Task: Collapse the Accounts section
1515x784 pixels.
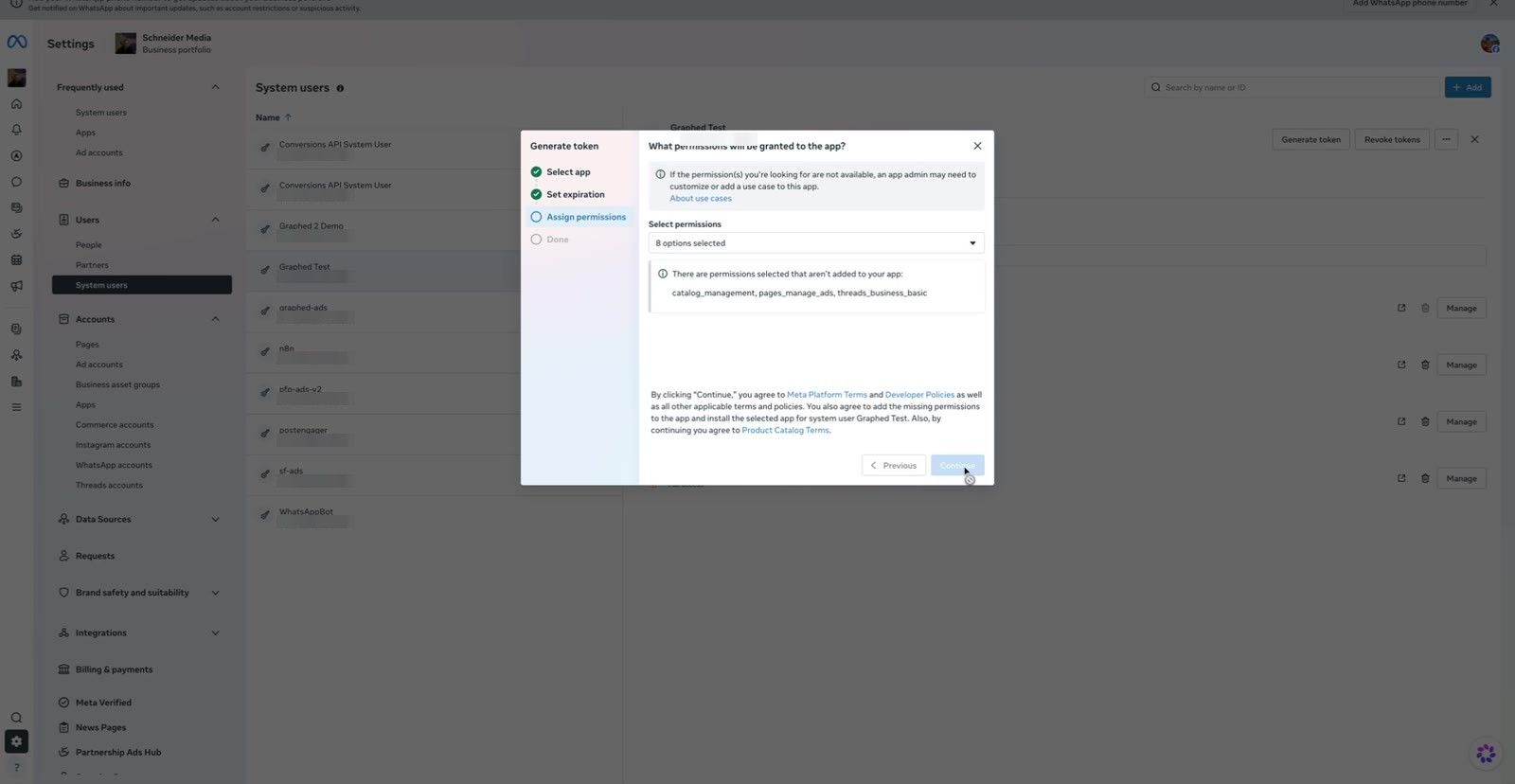Action: coord(215,319)
